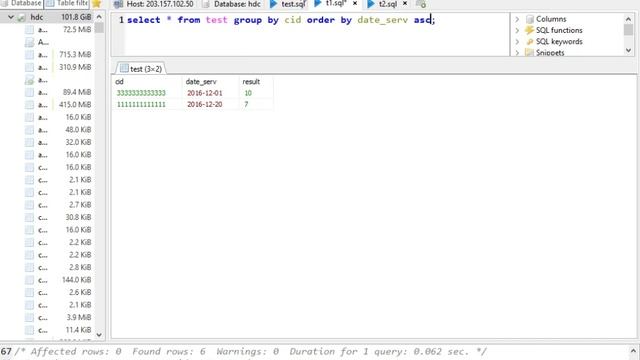Collapse the hdc database node

click(x=11, y=17)
